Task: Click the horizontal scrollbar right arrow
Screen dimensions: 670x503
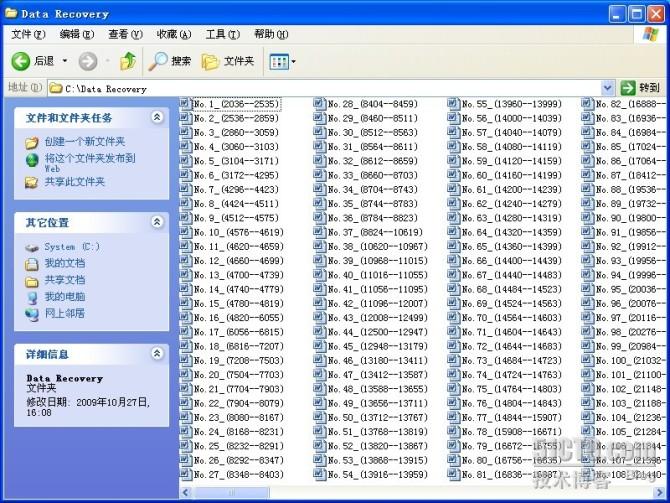Action: tap(659, 493)
